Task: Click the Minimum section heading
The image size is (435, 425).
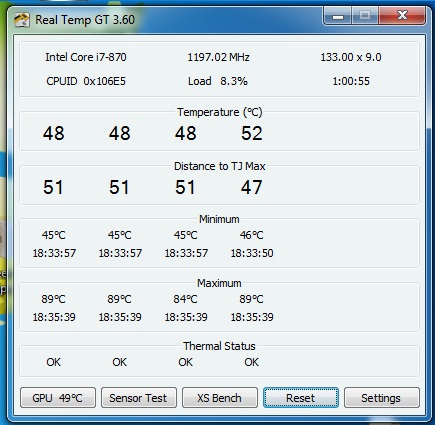Action: click(x=219, y=219)
